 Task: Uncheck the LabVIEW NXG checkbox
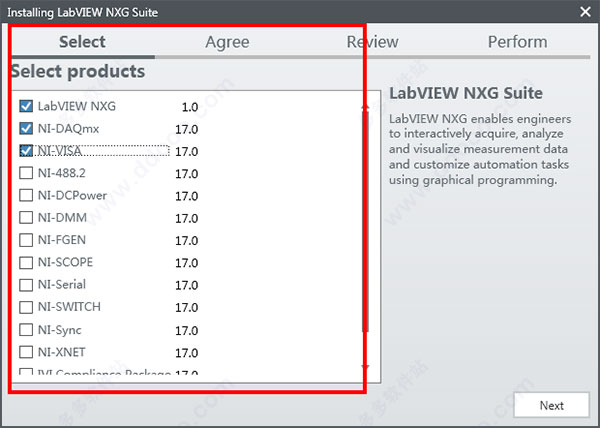click(x=26, y=106)
